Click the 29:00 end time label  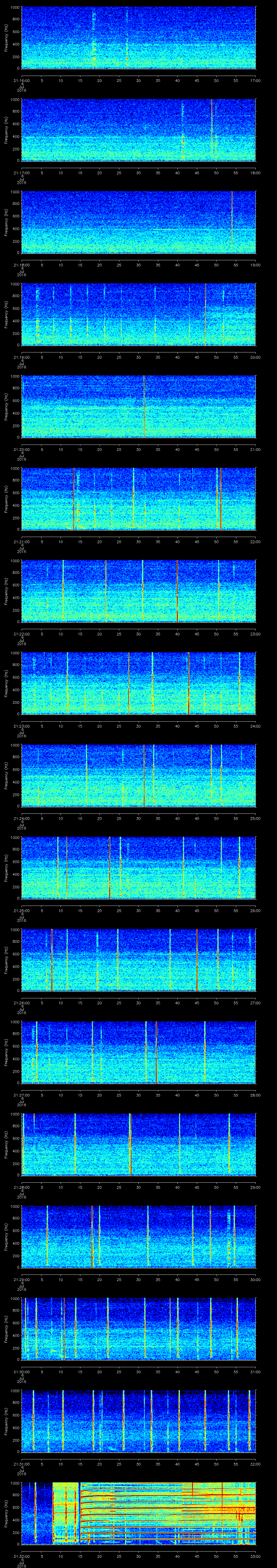256,1187
